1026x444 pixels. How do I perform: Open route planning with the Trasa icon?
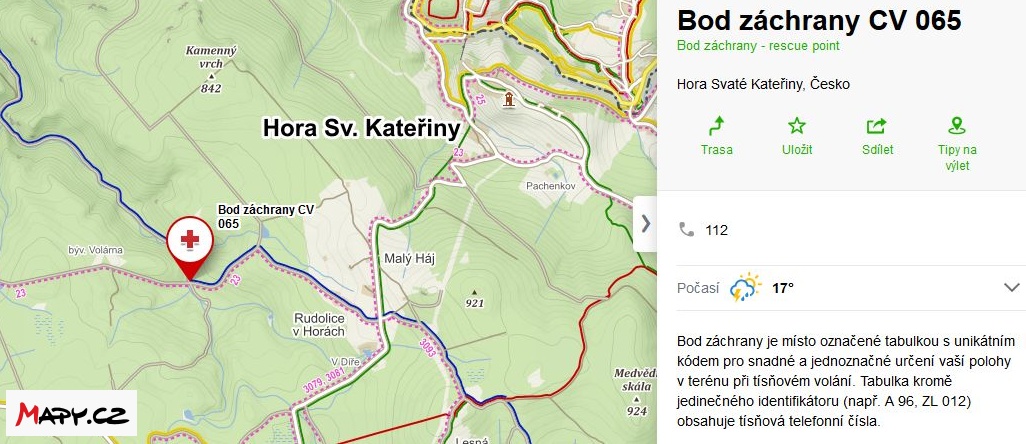pos(717,126)
